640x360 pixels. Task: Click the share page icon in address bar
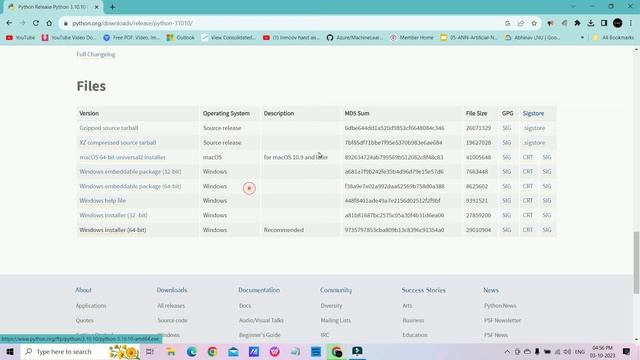(x=521, y=23)
